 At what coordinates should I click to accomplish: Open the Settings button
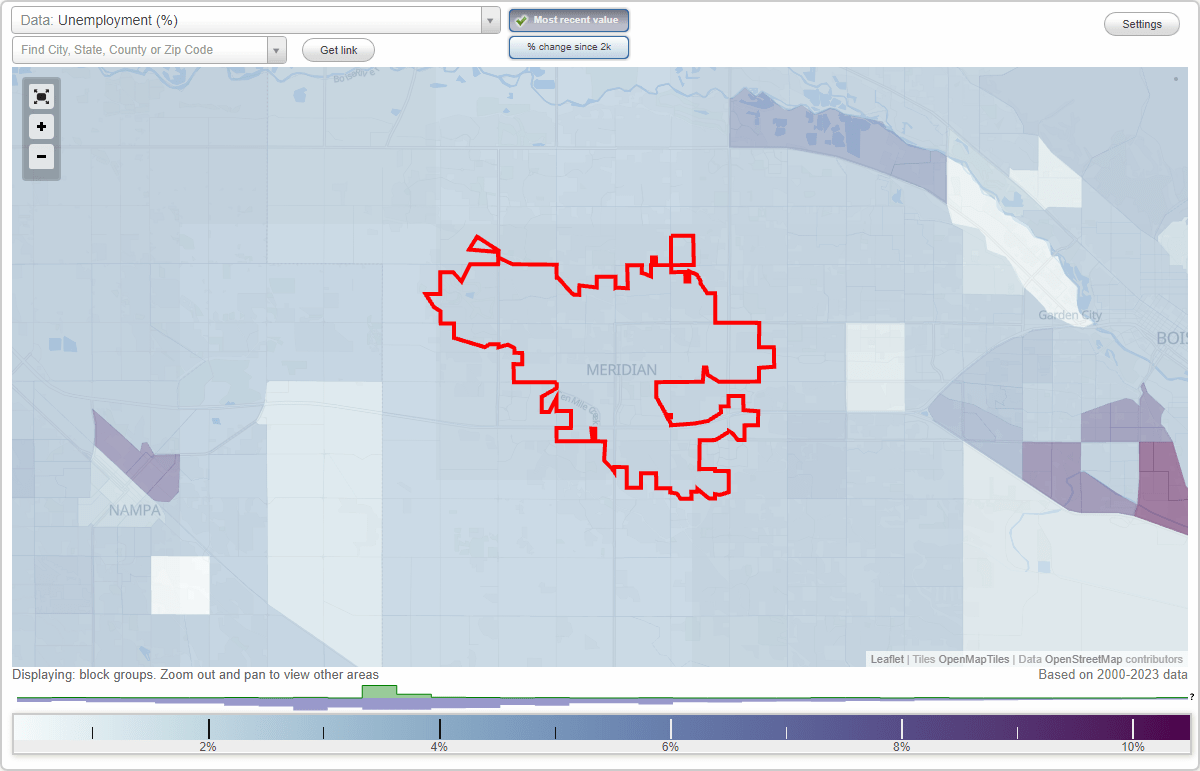point(1142,24)
